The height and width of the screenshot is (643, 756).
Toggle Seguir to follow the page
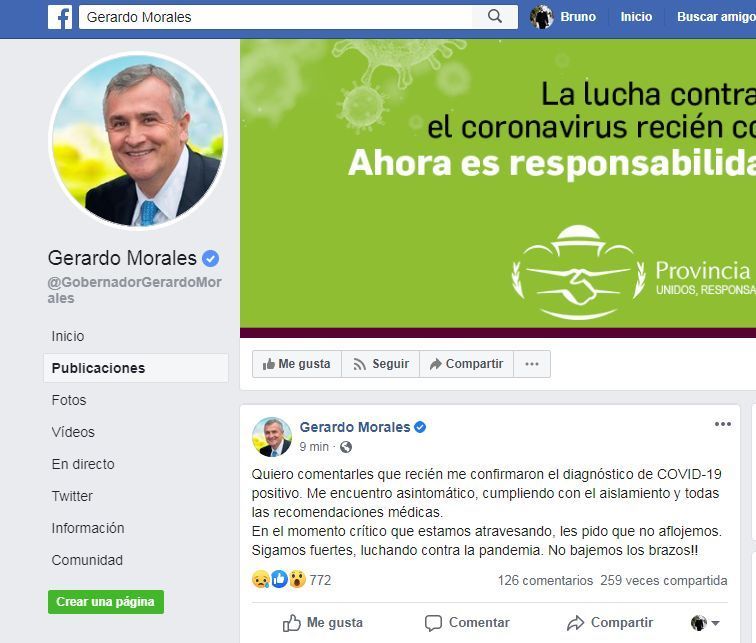tap(380, 364)
